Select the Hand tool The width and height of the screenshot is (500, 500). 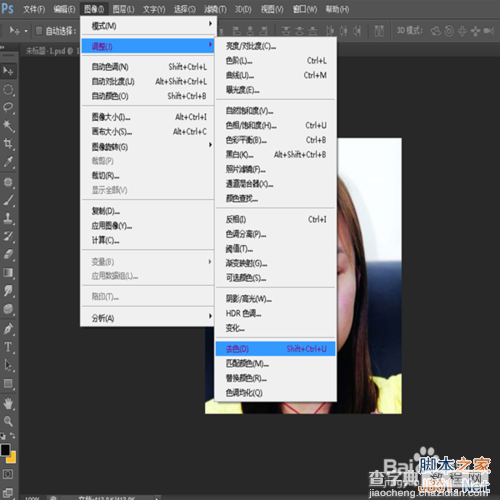(8, 404)
